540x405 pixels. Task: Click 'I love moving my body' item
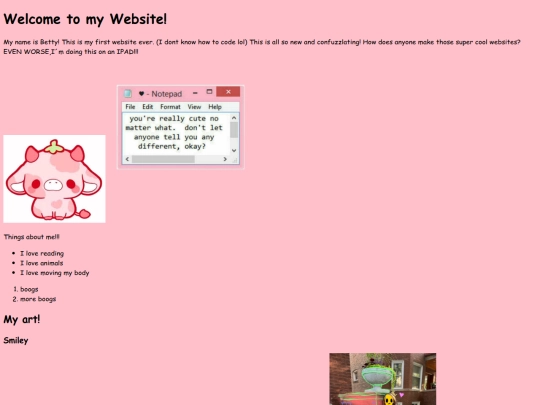(54, 273)
